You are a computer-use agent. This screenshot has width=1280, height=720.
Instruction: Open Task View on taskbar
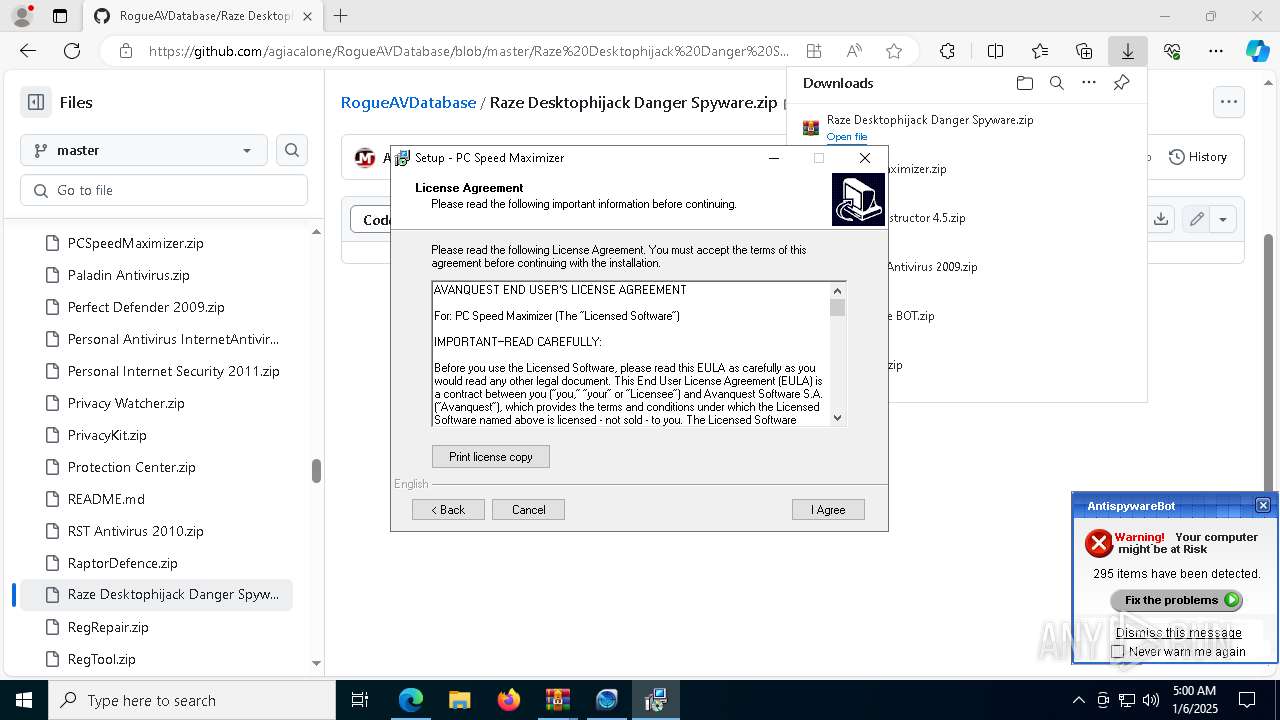(361, 700)
